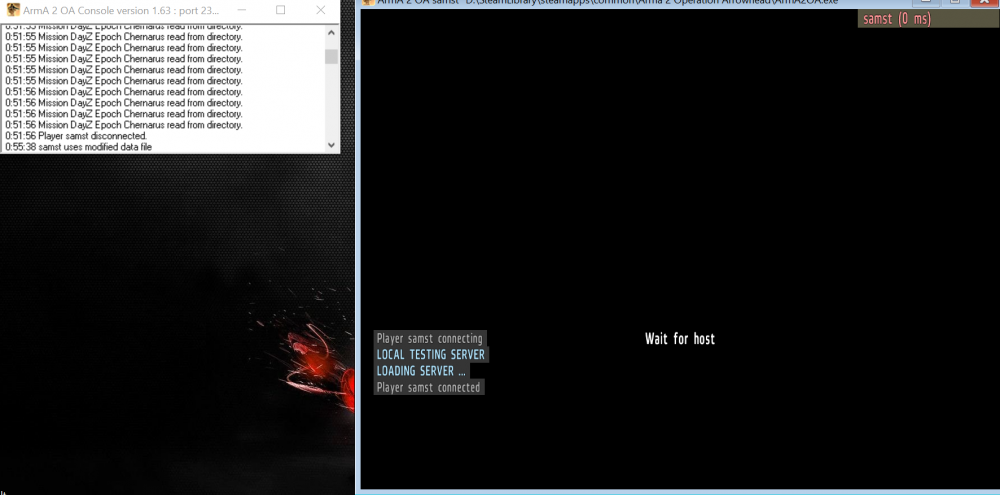Screen dimensions: 1000x495
Task: Minimize the ArmA 2 OA Console window
Action: click(x=240, y=10)
